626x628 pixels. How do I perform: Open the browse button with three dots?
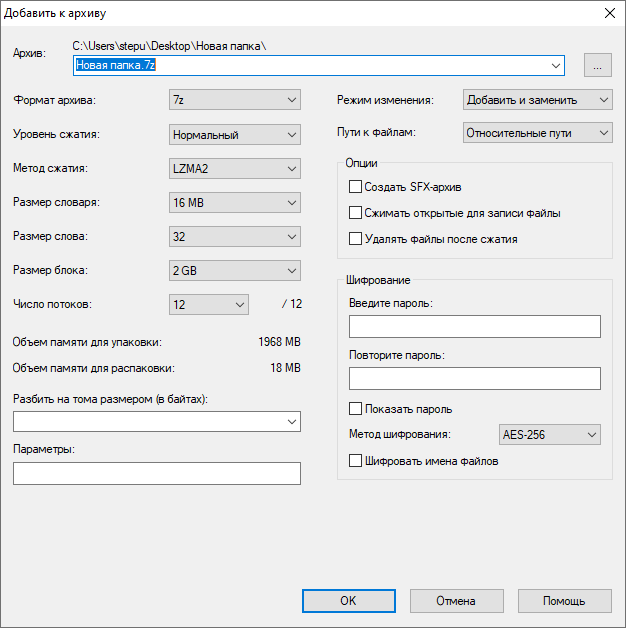pyautogui.click(x=598, y=65)
